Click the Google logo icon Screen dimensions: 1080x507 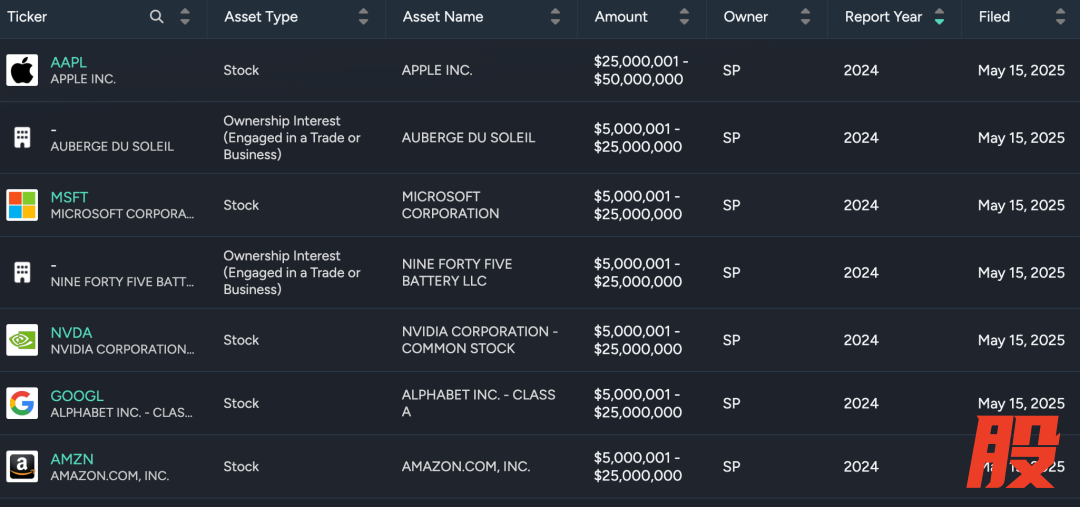pyautogui.click(x=22, y=403)
